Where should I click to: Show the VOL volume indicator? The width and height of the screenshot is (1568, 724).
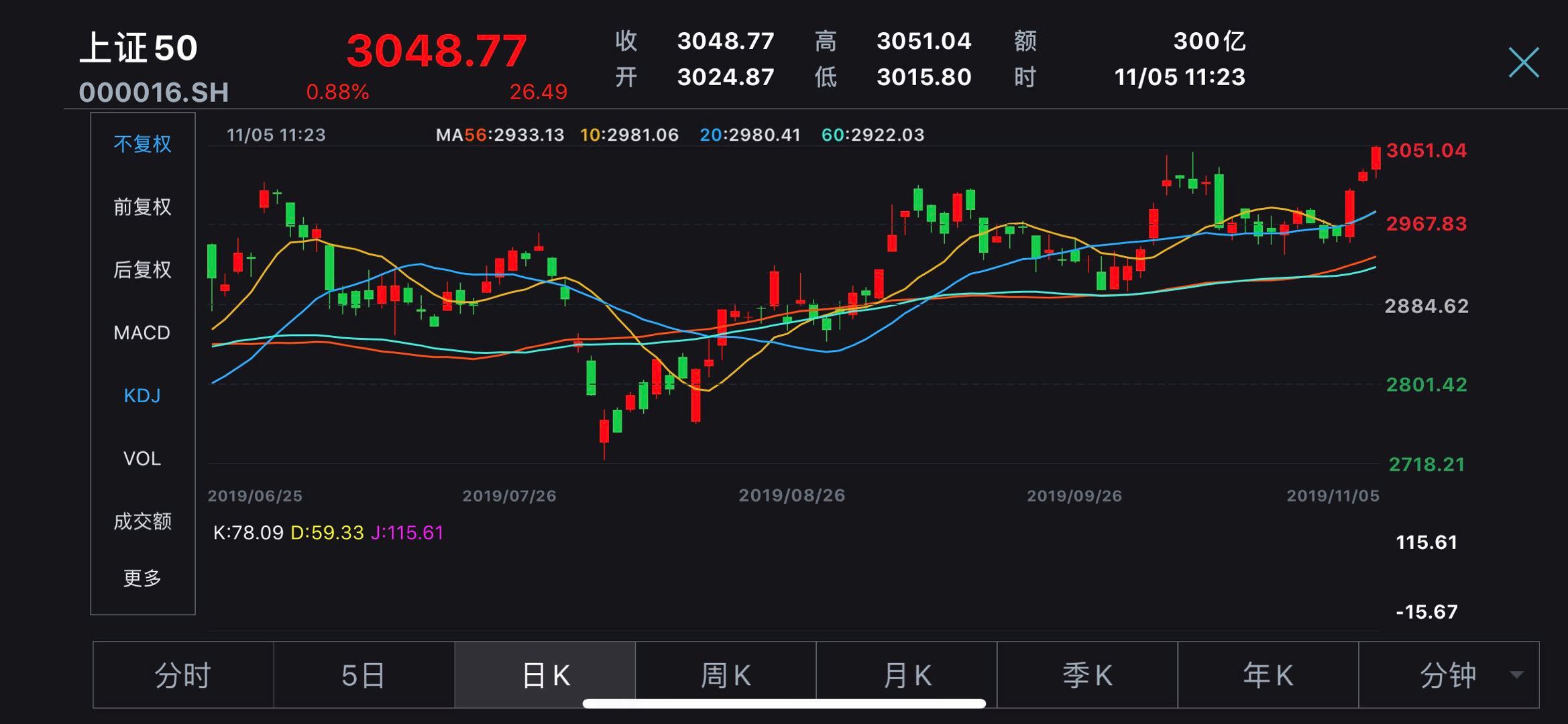[142, 459]
